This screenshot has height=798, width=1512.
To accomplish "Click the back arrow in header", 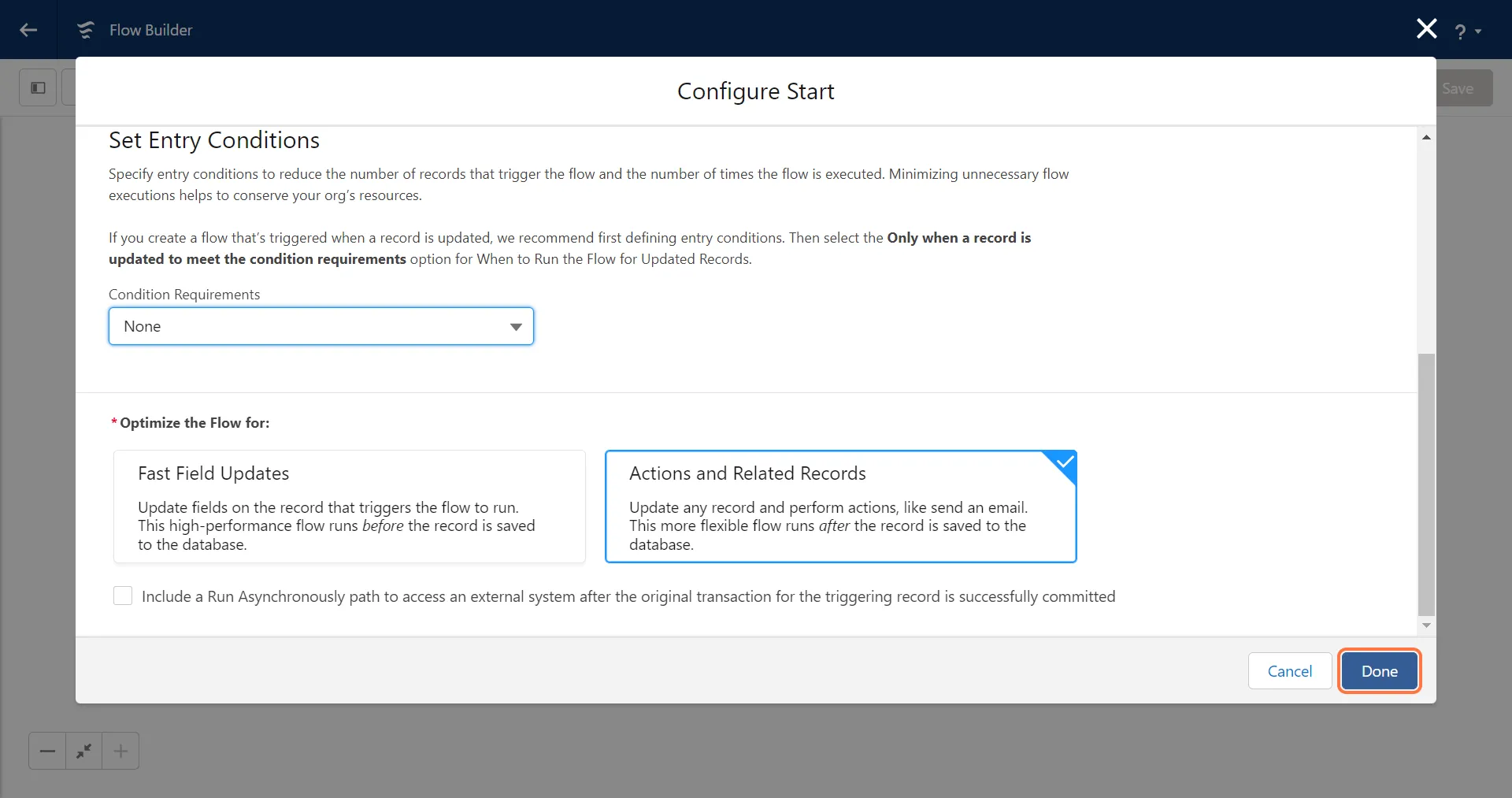I will pyautogui.click(x=28, y=30).
